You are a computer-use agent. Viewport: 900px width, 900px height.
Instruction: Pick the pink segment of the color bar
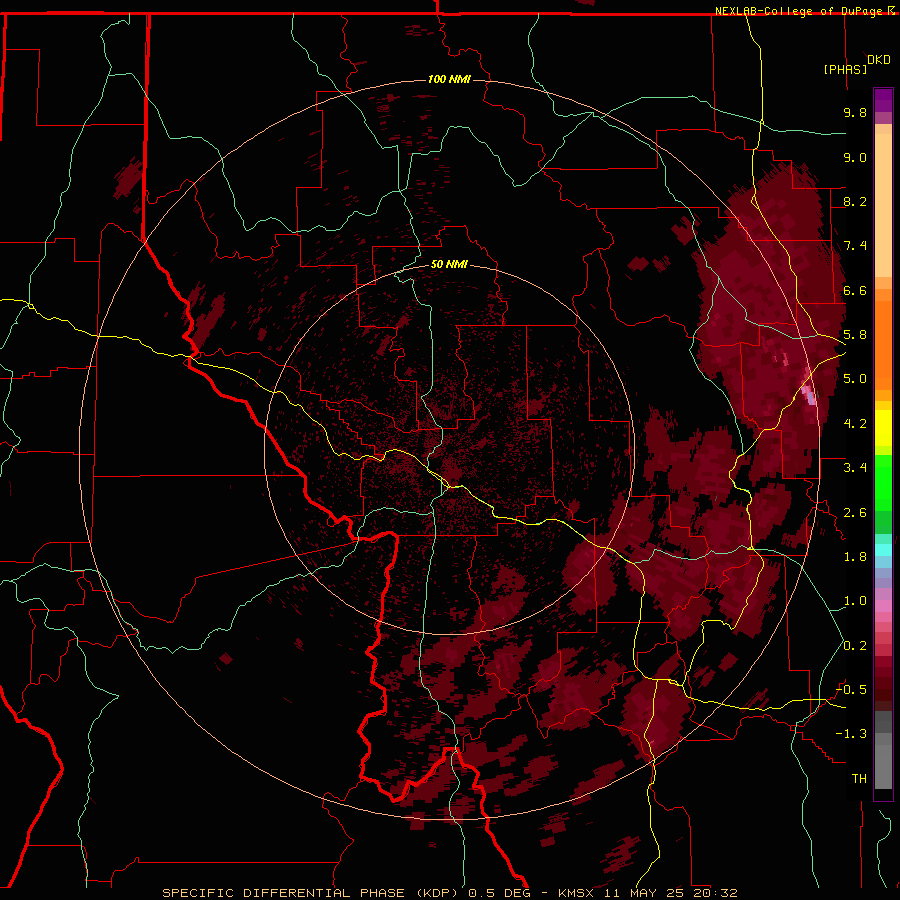[883, 606]
